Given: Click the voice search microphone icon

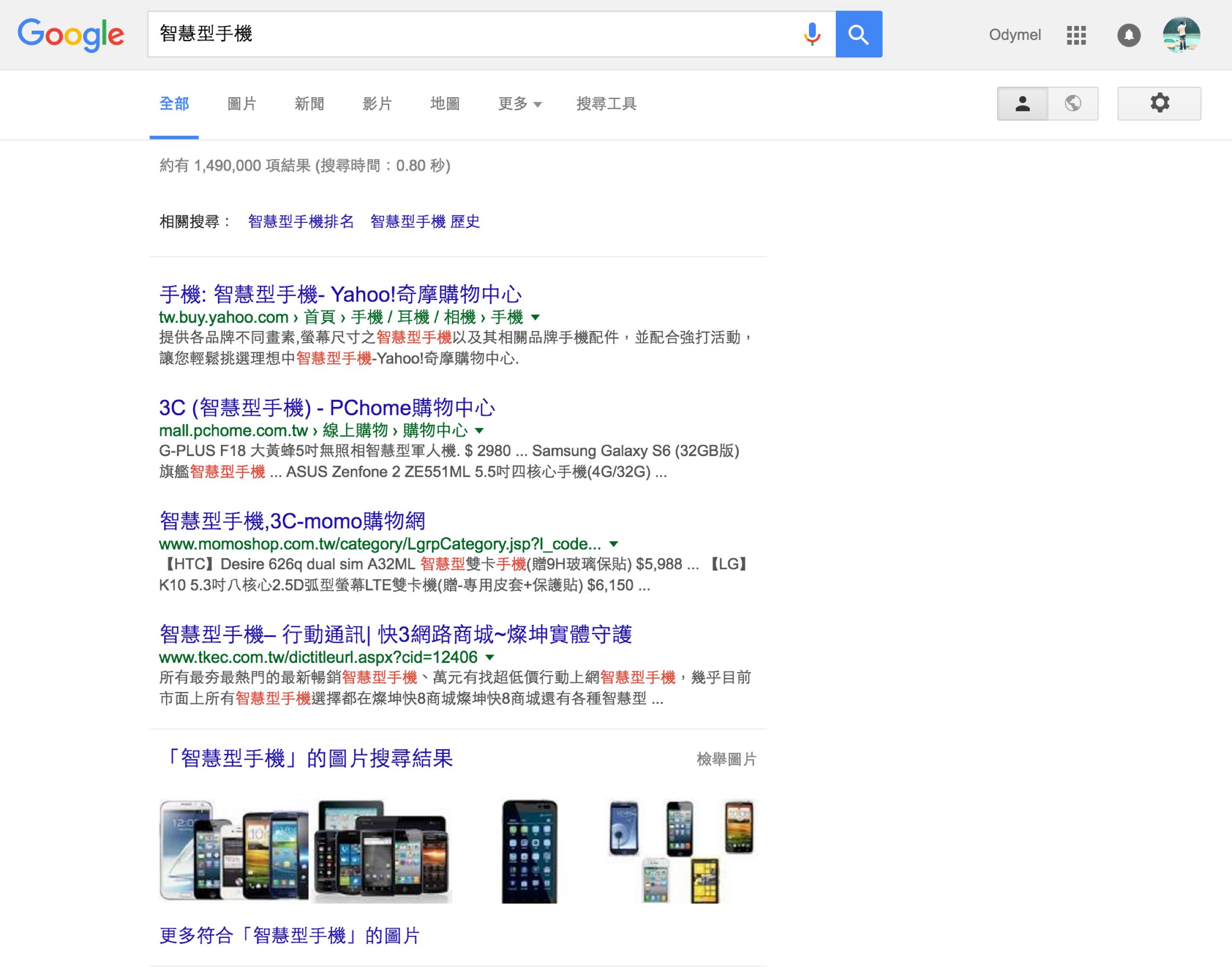Looking at the screenshot, I should click(812, 35).
